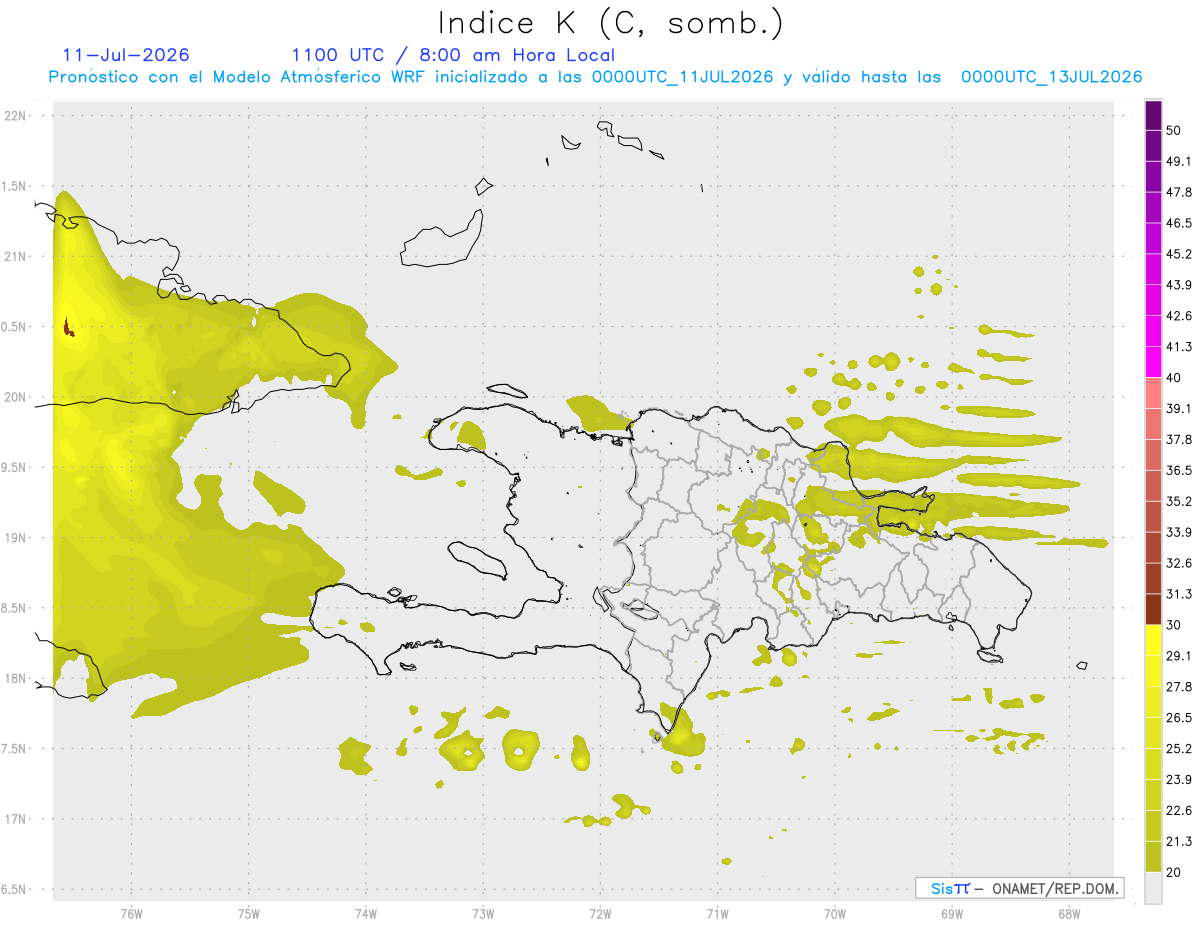The width and height of the screenshot is (1200, 927).
Task: Click the latitude label "19N"
Action: tap(16, 538)
